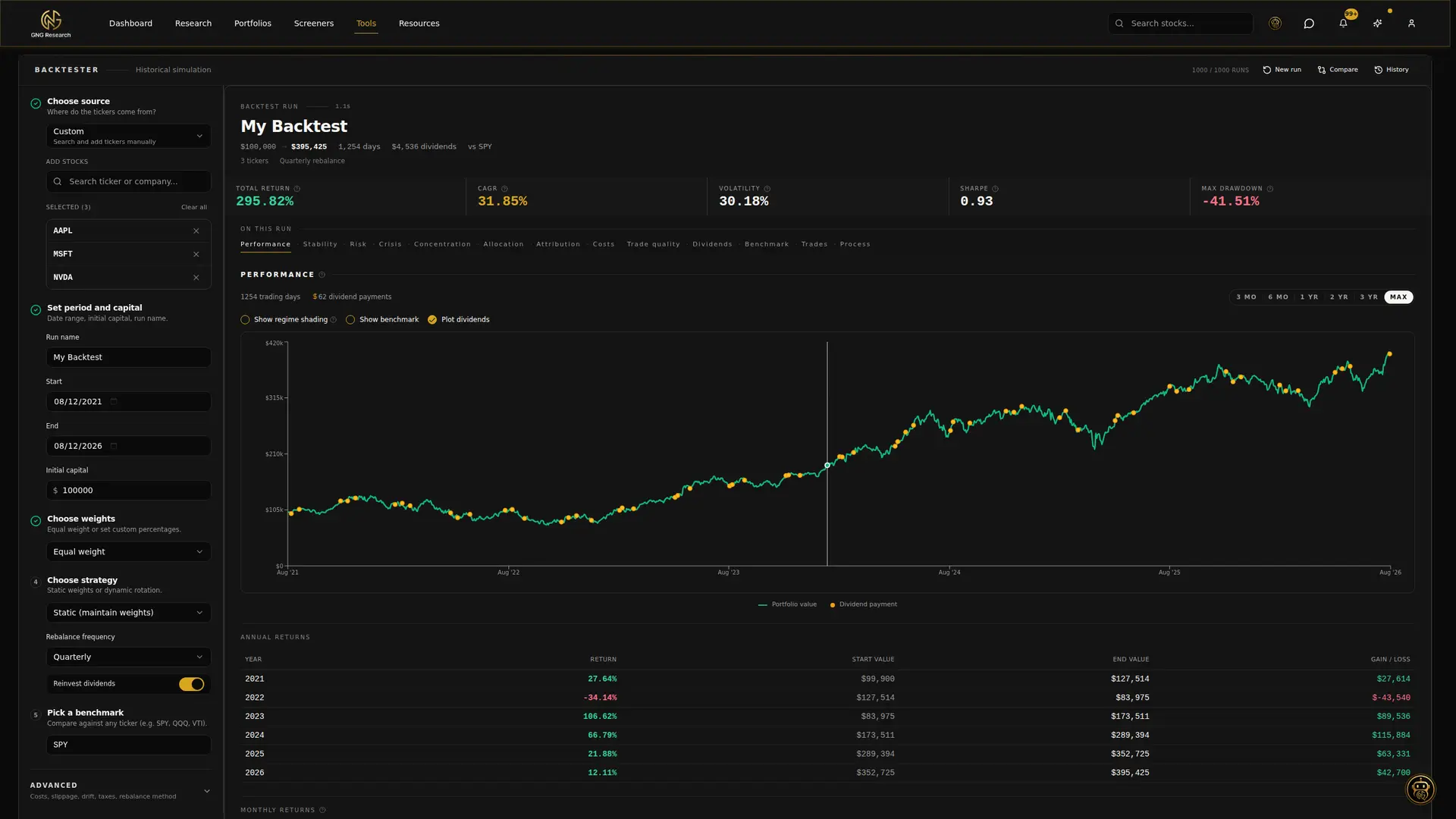This screenshot has height=819, width=1456.
Task: Select the 6 MO chart range
Action: point(1278,297)
